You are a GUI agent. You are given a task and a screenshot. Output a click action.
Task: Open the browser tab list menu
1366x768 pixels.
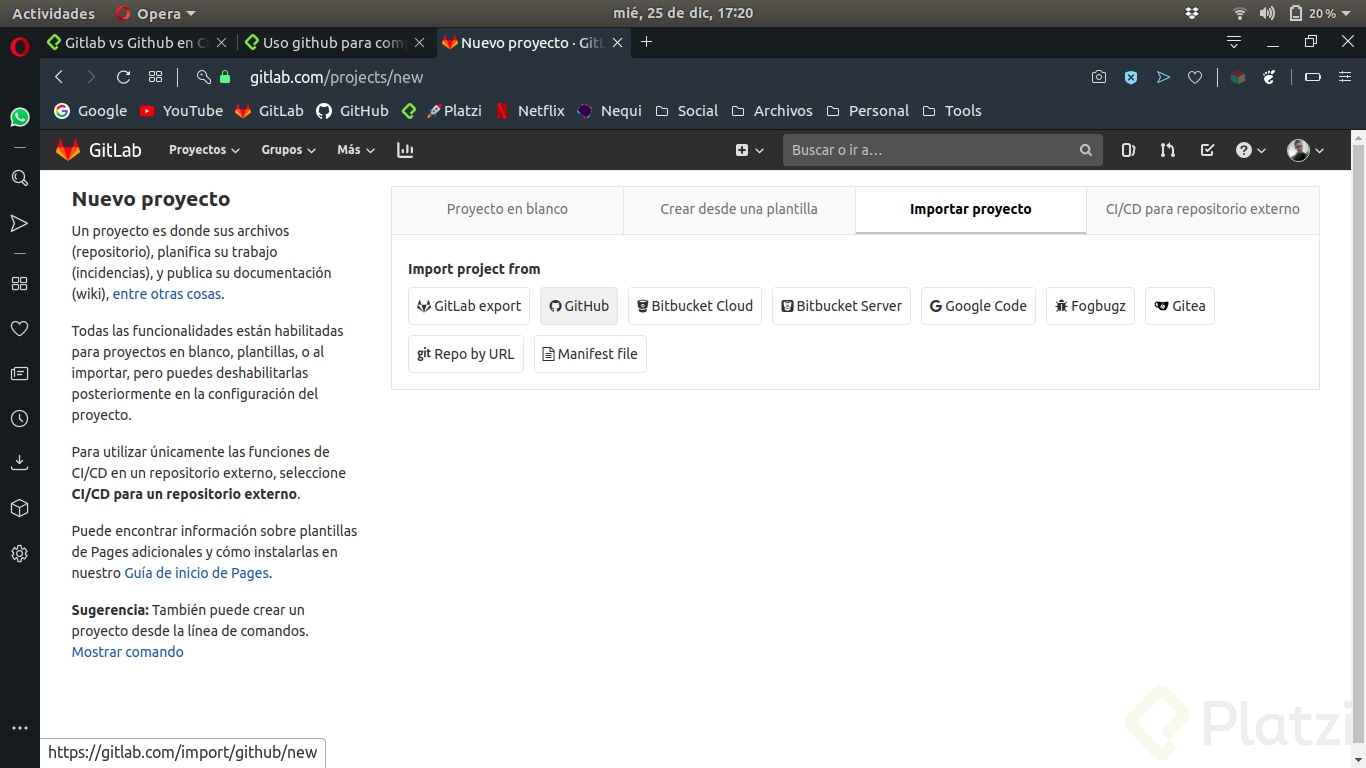pos(1234,42)
